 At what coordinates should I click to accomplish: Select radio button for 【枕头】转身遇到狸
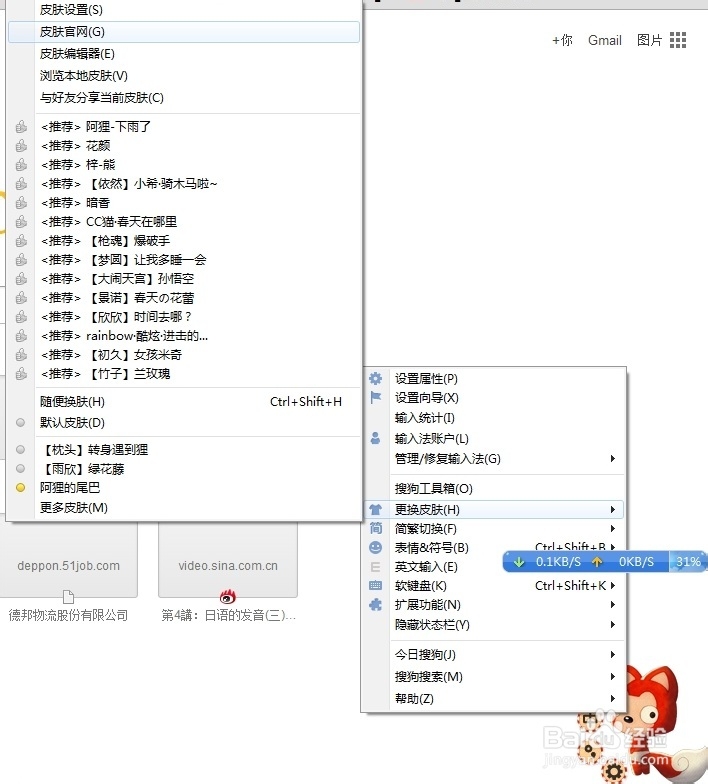click(20, 450)
